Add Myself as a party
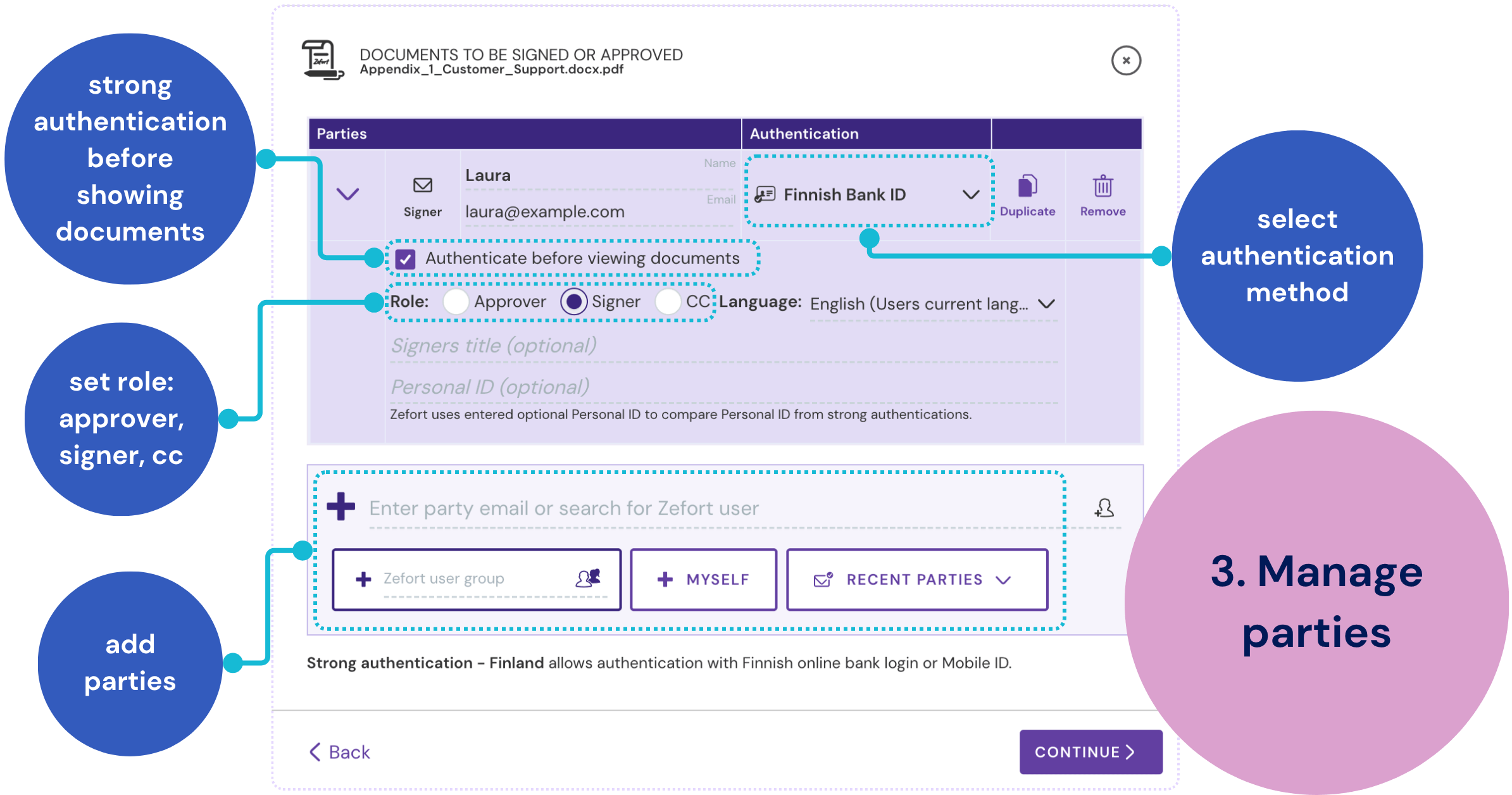This screenshot has height=795, width=1512. (704, 580)
